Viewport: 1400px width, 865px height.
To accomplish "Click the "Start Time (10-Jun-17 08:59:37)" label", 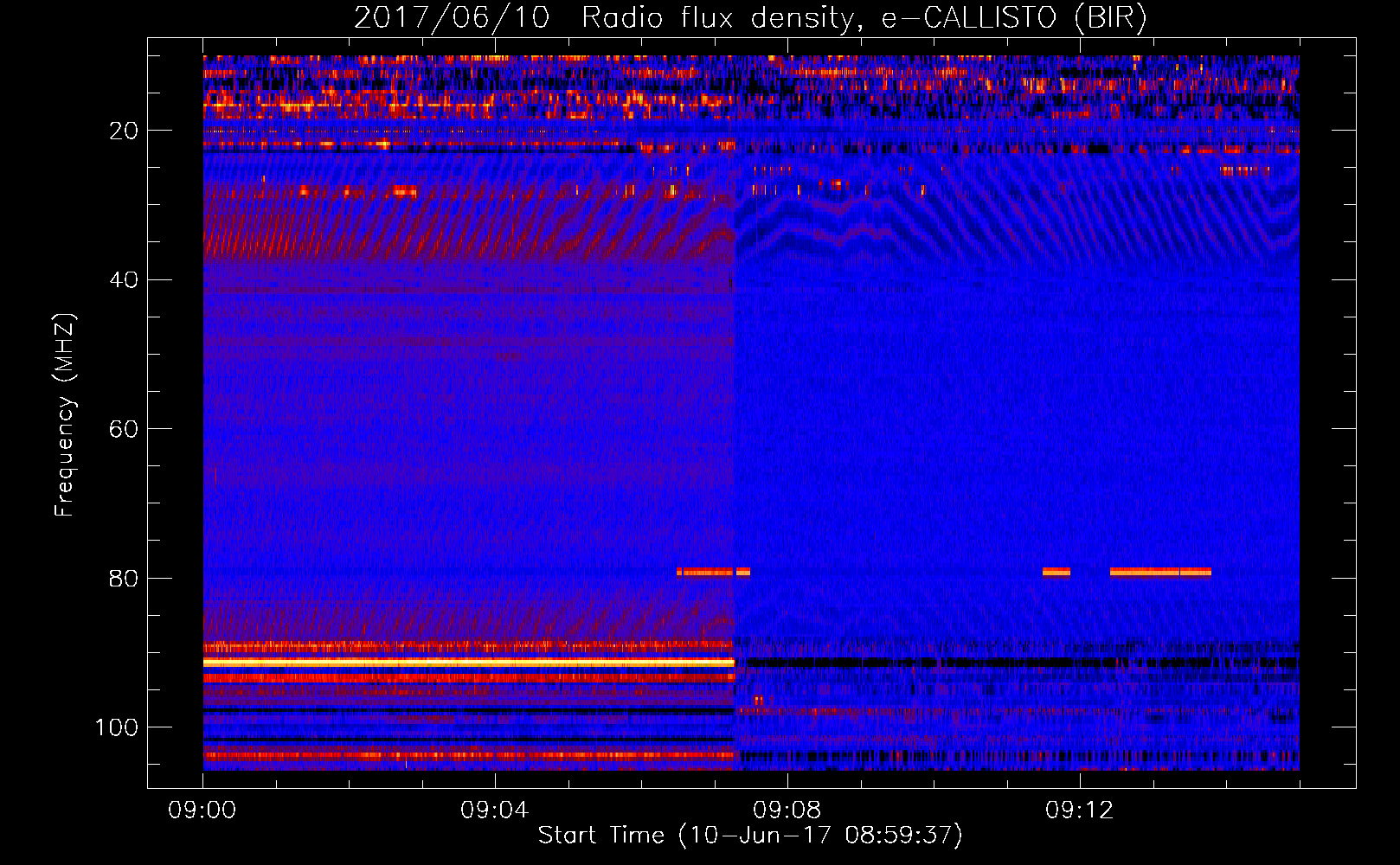I will tap(750, 836).
